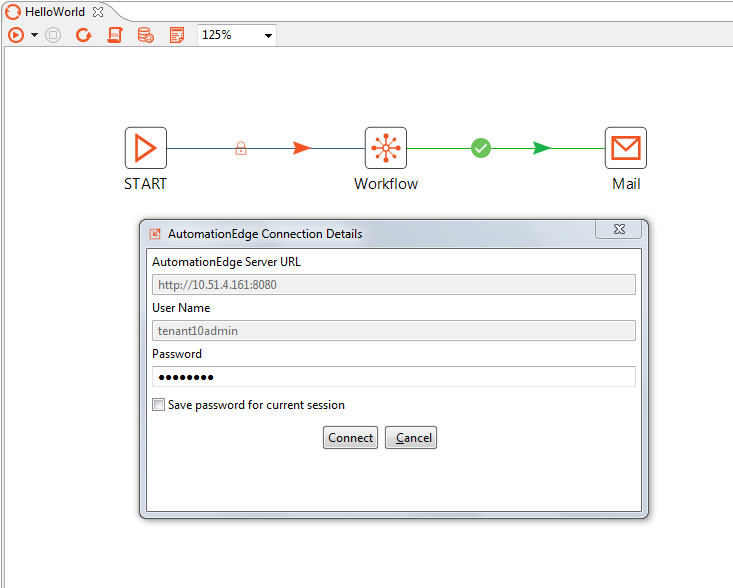The height and width of the screenshot is (588, 733).
Task: Enable Save password for current session
Action: point(158,405)
